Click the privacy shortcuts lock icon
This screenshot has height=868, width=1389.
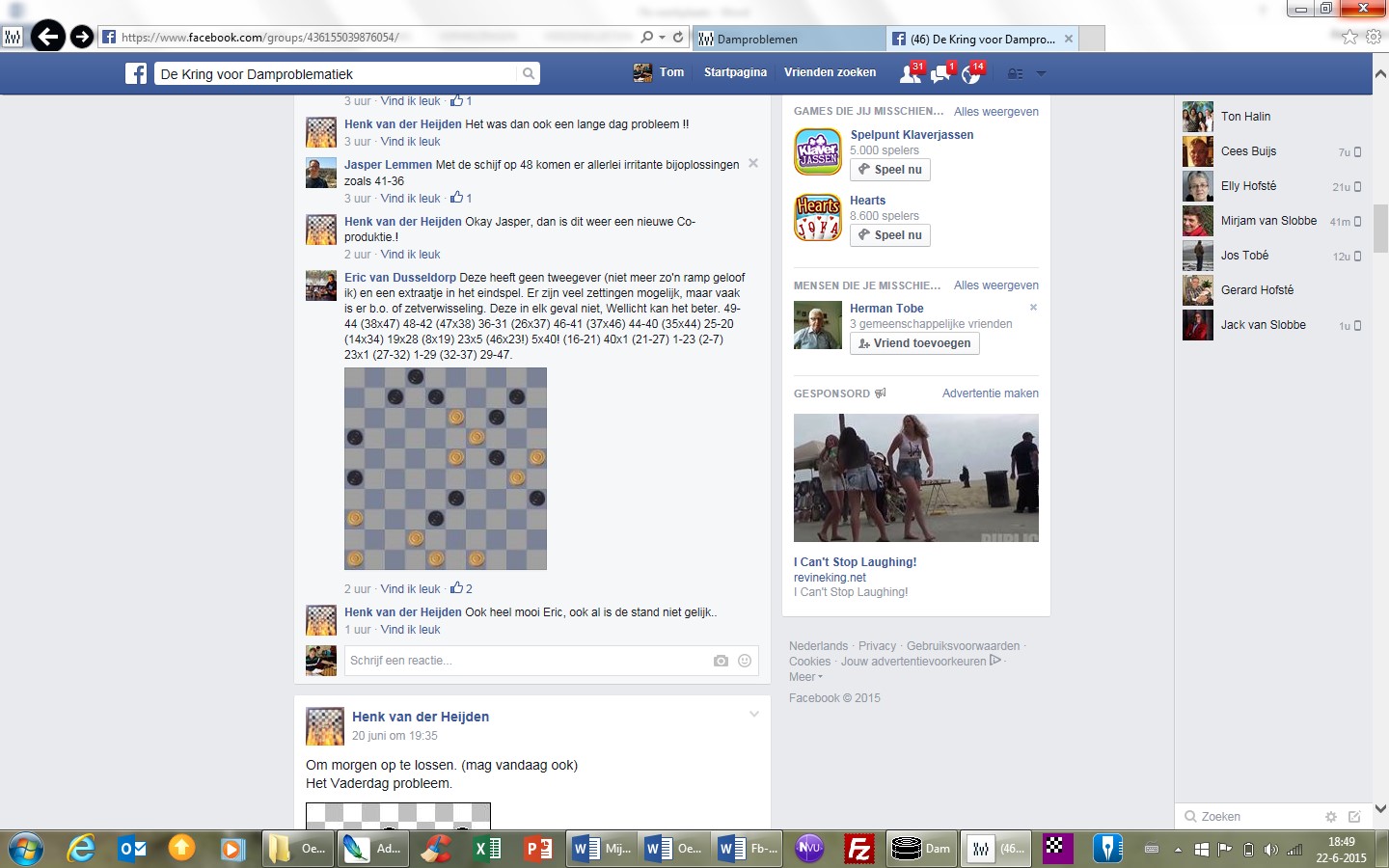[x=1015, y=74]
